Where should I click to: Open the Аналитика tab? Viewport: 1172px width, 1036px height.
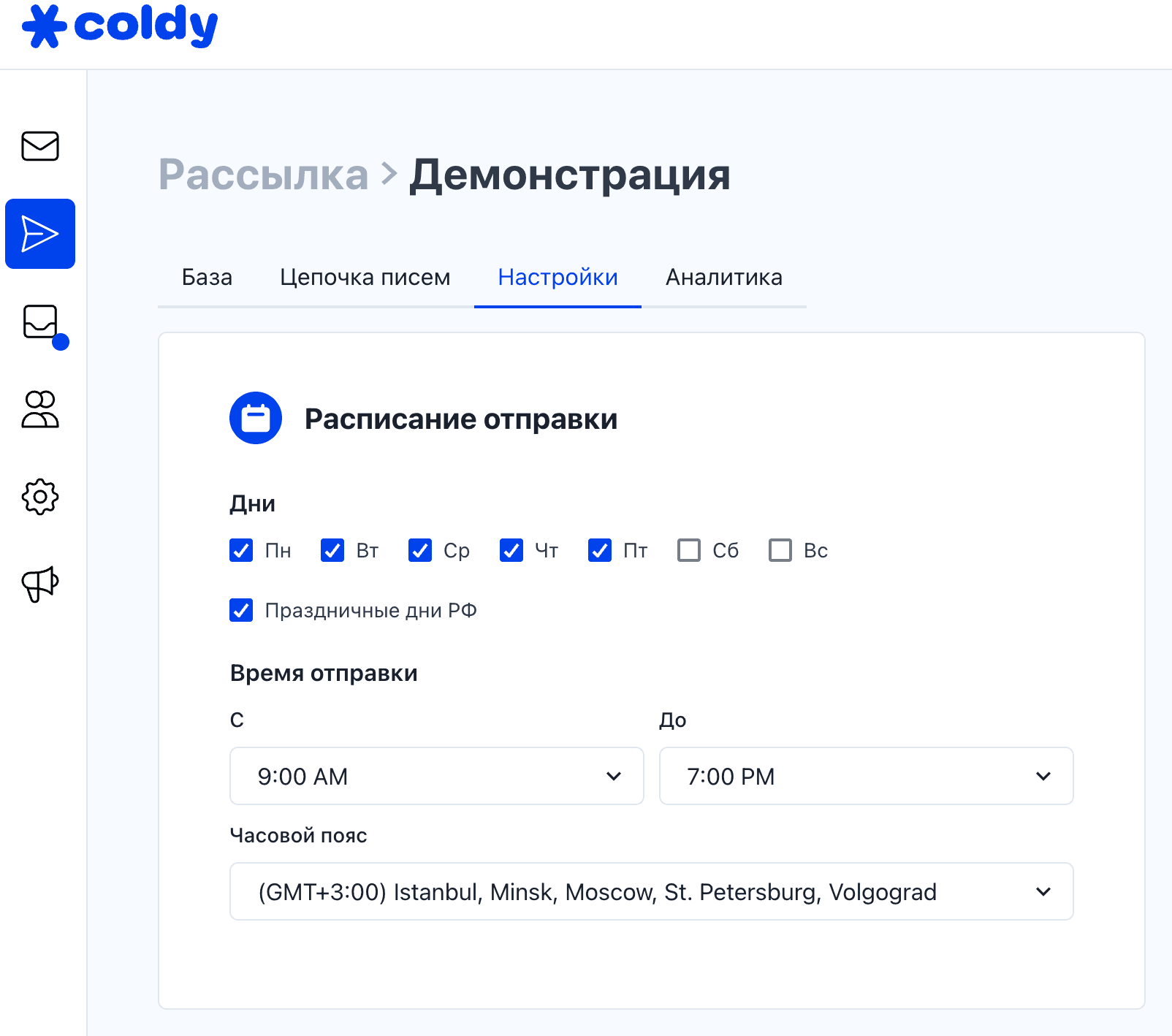pyautogui.click(x=723, y=278)
